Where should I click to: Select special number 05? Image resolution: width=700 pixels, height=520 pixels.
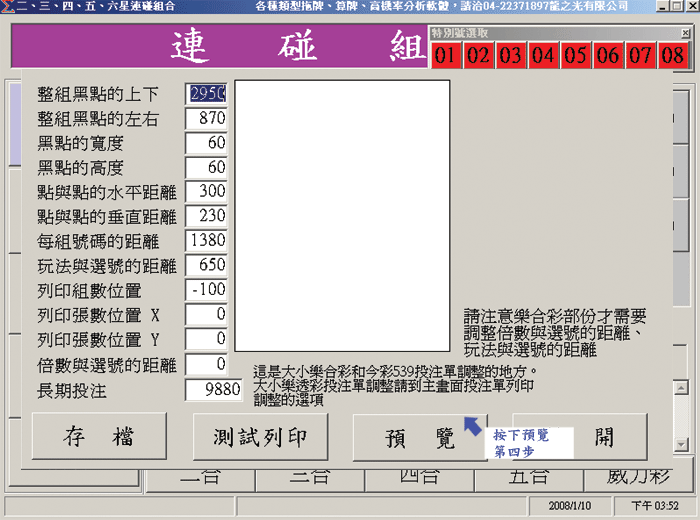click(575, 55)
